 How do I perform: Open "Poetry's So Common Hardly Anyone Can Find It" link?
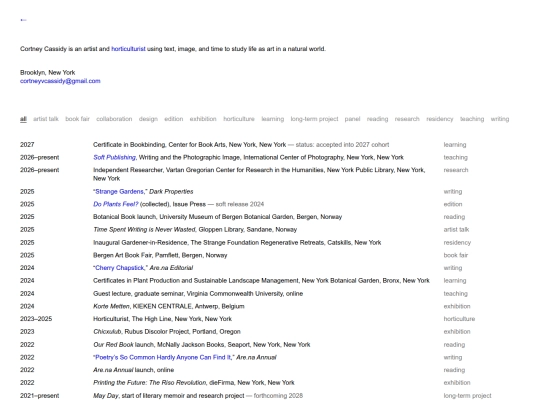pyautogui.click(x=164, y=357)
